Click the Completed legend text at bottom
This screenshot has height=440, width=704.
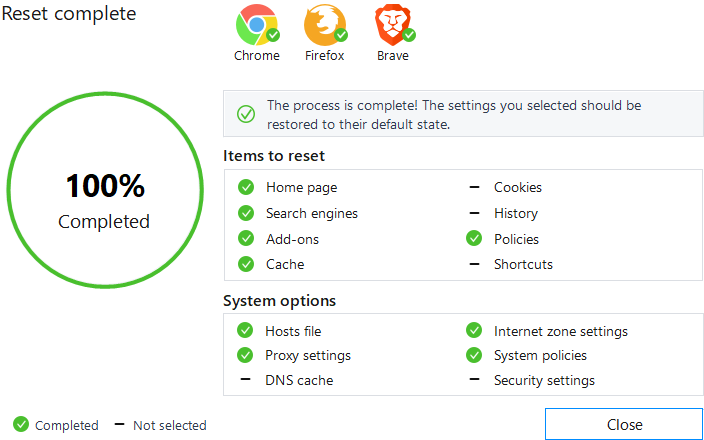[66, 425]
